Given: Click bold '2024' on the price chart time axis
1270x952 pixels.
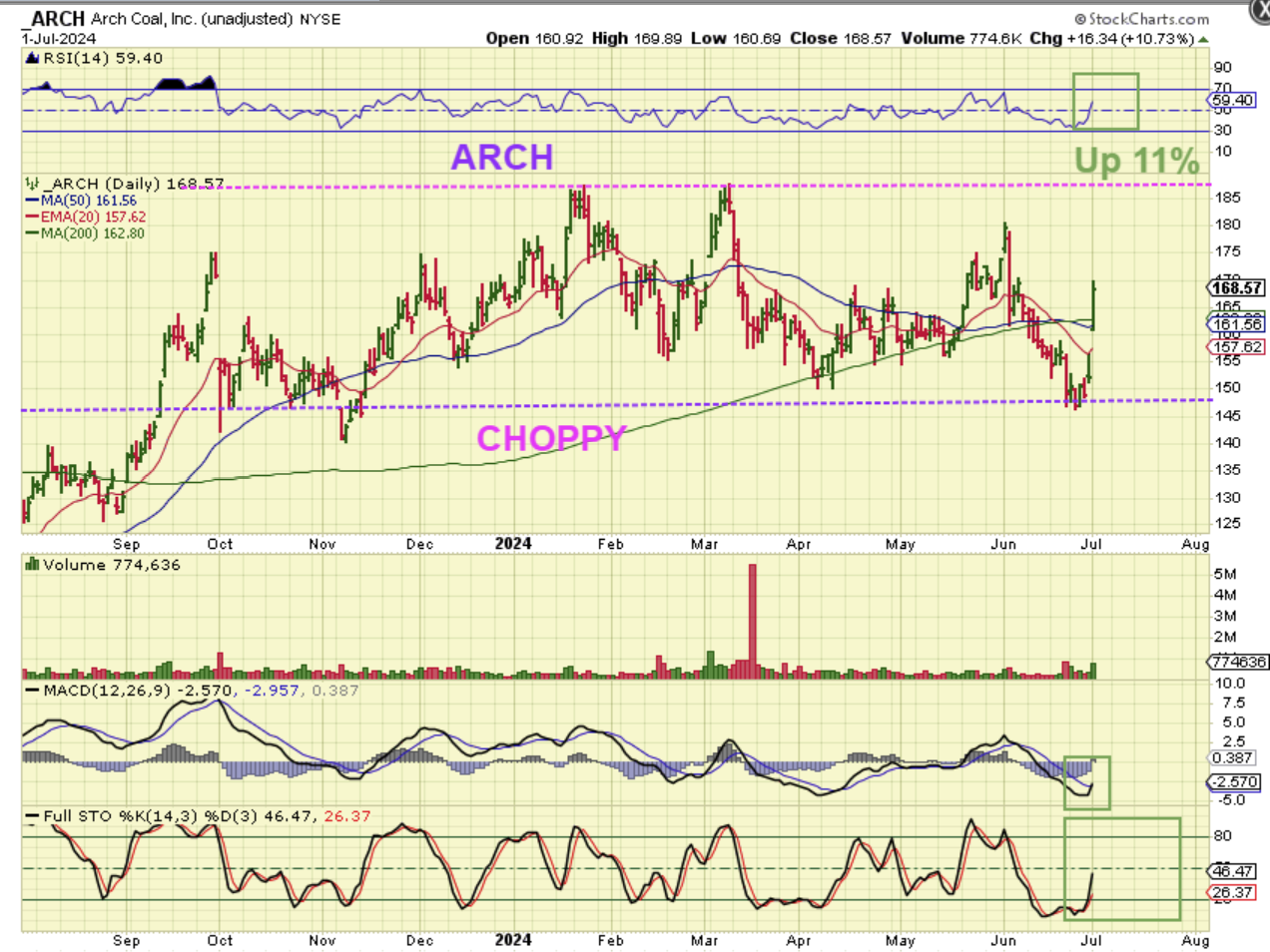Looking at the screenshot, I should coord(513,543).
